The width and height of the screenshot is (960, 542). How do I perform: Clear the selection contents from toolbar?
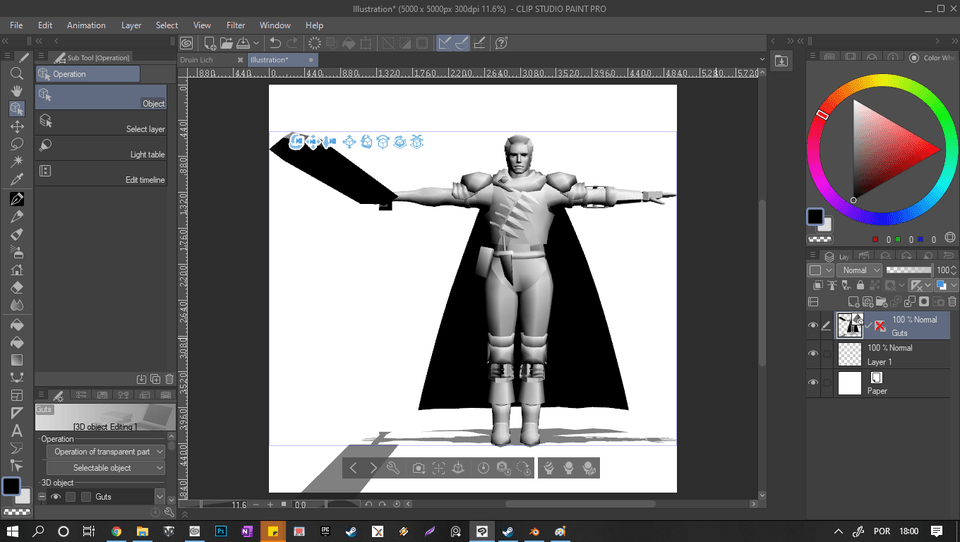(332, 43)
